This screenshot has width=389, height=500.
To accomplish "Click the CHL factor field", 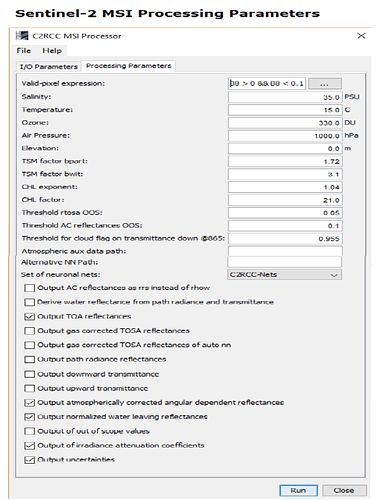I will coord(285,200).
